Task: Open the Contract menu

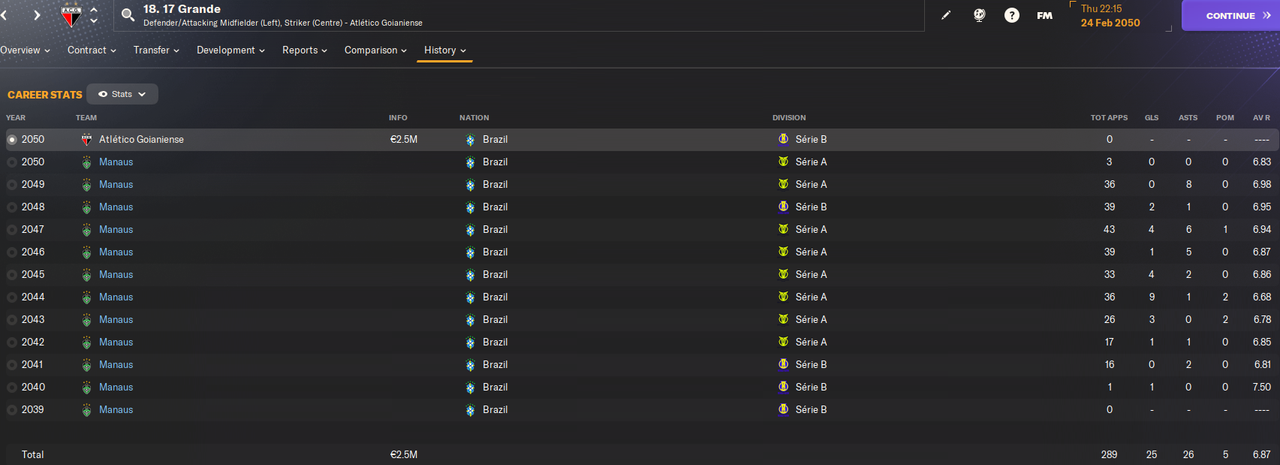Action: click(92, 50)
